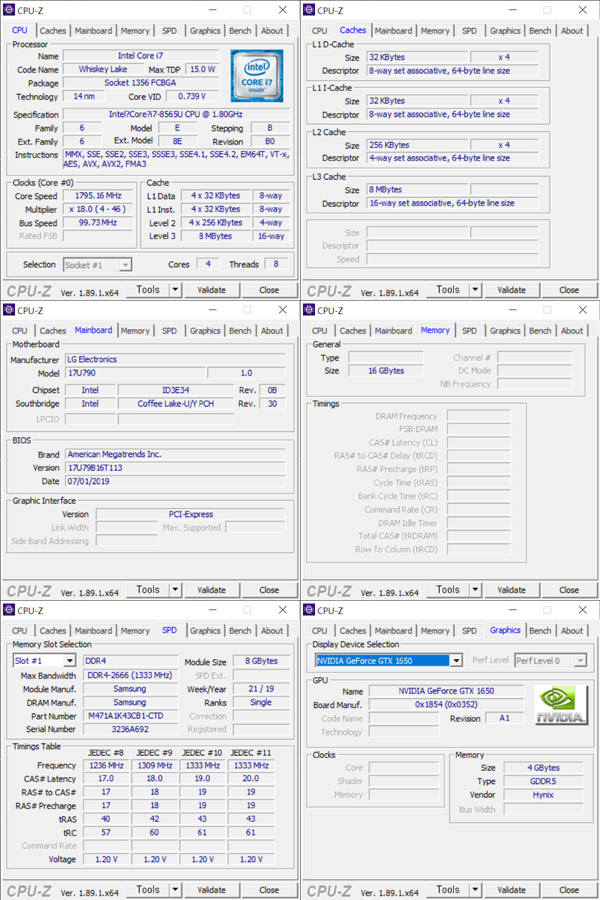Viewport: 600px width, 900px height.
Task: Switch to Bench tab in the CPU-tab window
Action: [x=240, y=31]
